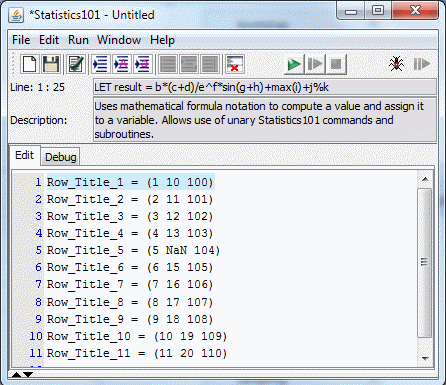Click the gray stop button
Image resolution: width=446 pixels, height=385 pixels.
(x=336, y=64)
